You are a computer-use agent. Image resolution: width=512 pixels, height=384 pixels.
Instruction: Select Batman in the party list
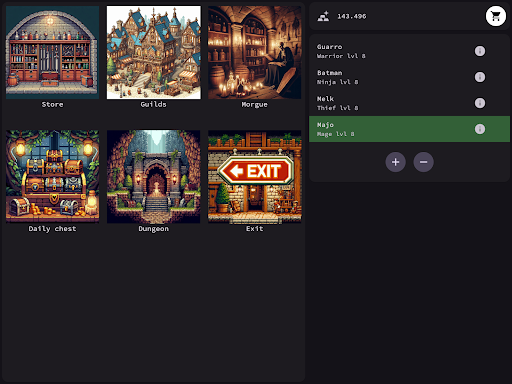pos(409,77)
